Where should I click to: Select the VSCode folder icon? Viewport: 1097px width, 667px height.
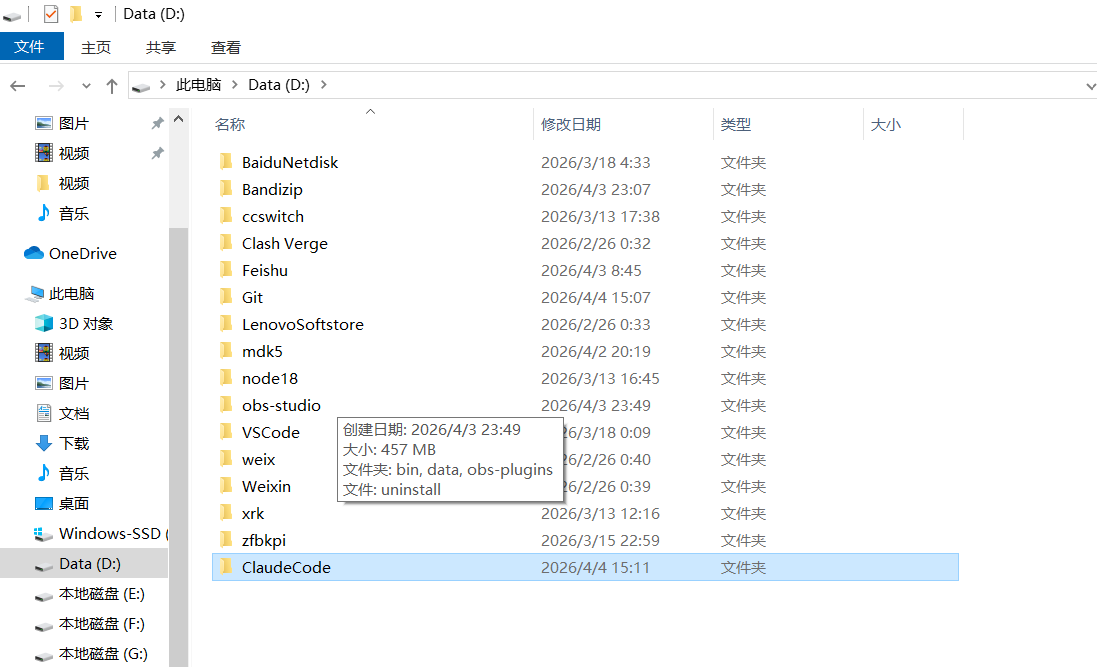(226, 432)
